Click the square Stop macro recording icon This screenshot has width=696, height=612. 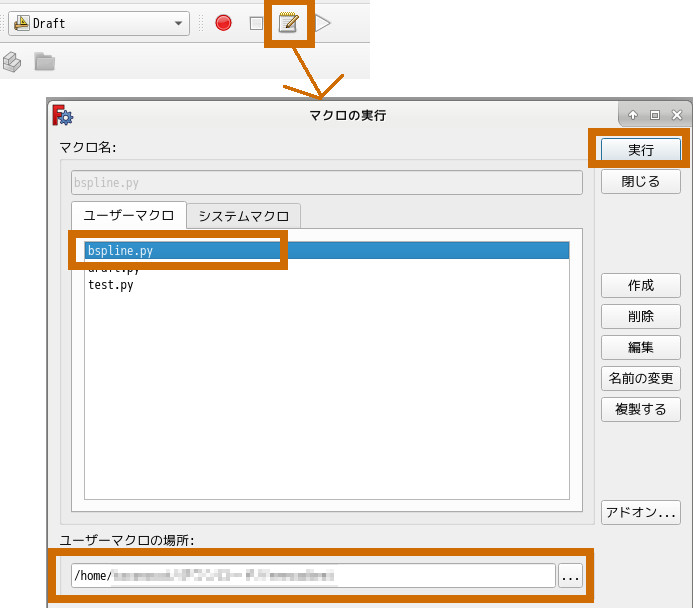(257, 23)
